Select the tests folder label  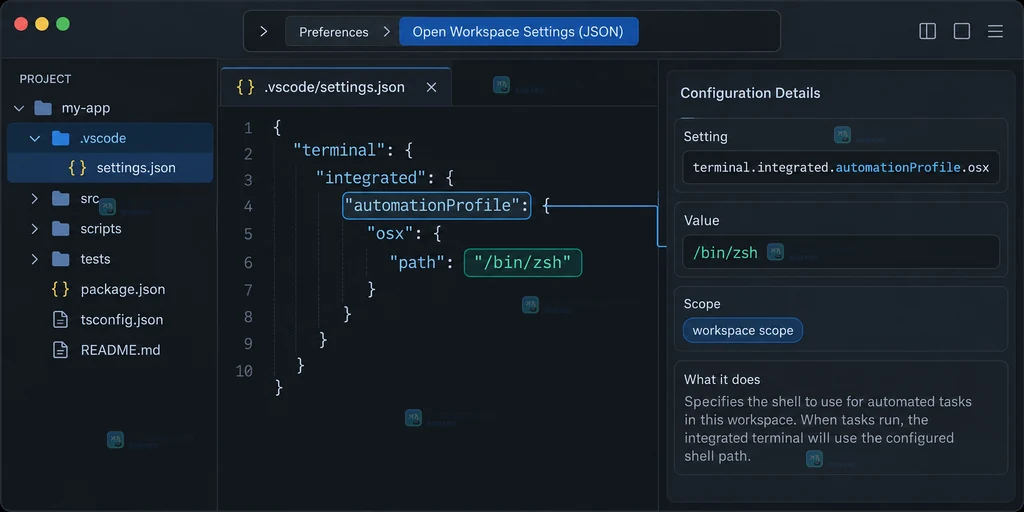95,259
